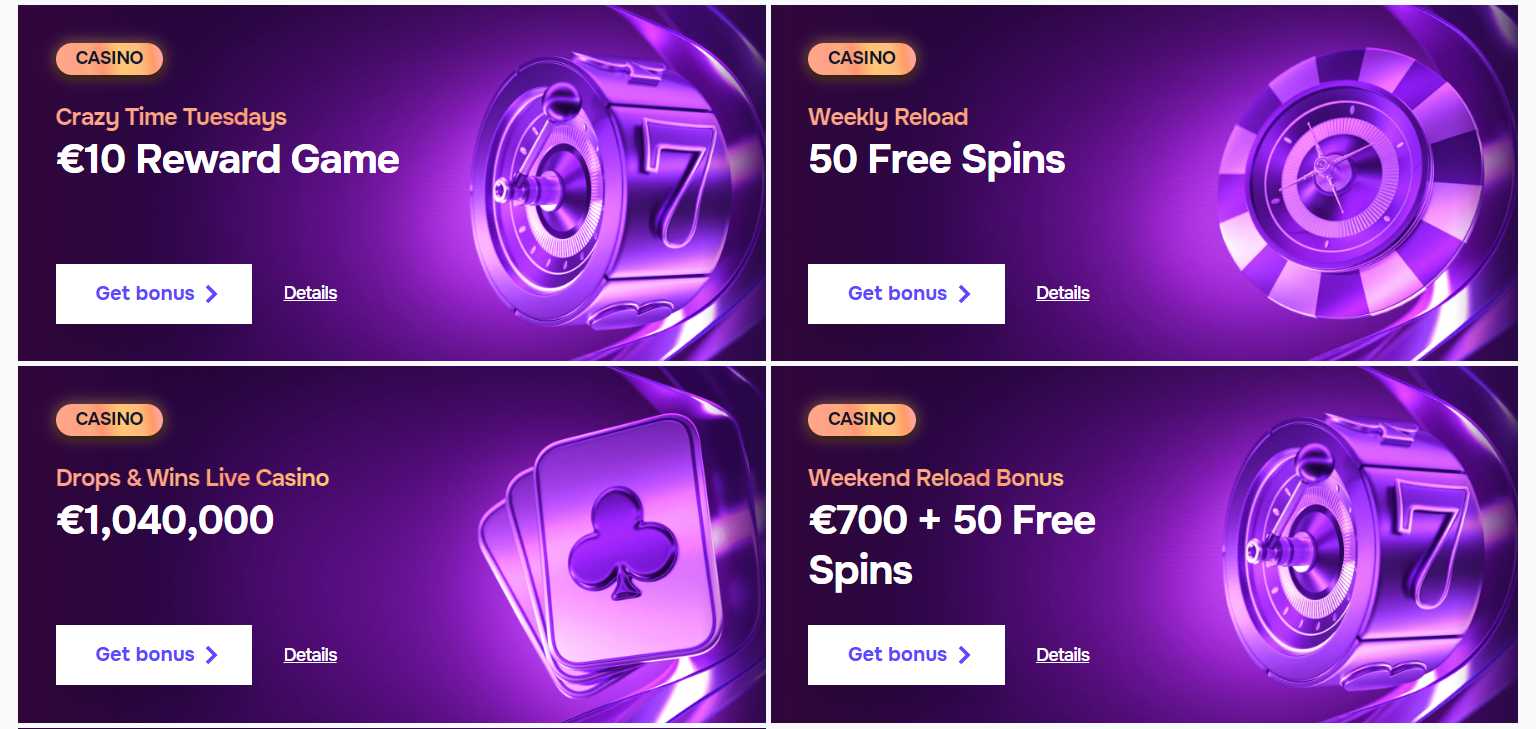Claim the Weekend Reload Bonus offer
1536x729 pixels.
906,655
